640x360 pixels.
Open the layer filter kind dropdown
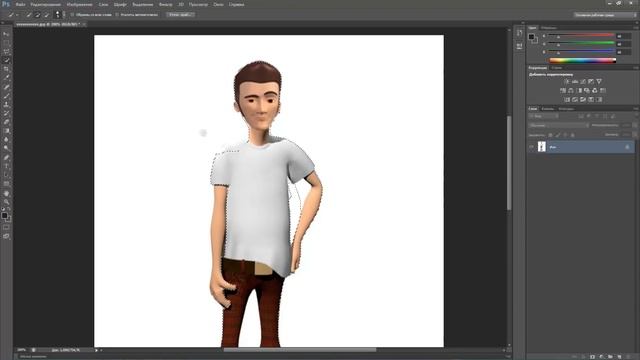coord(544,116)
